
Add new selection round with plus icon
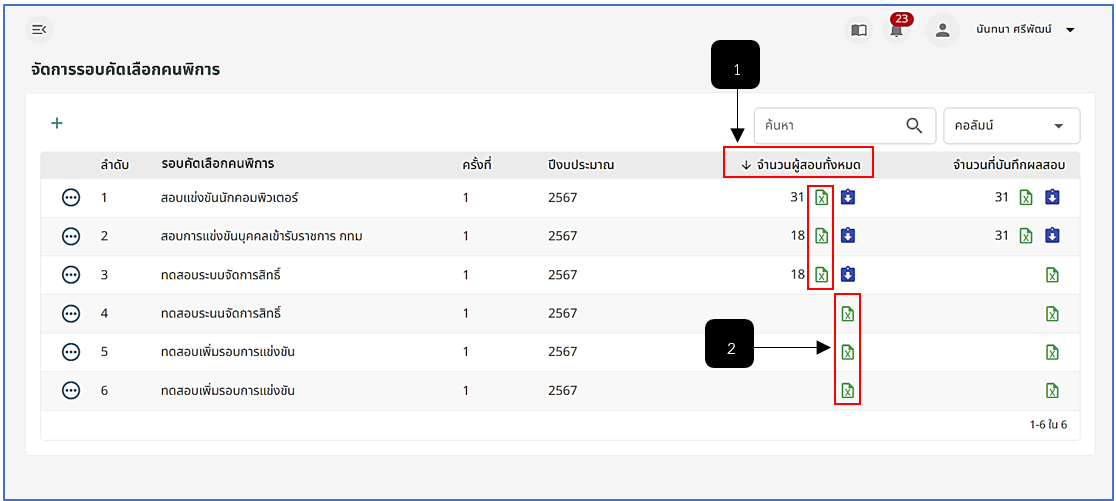[x=57, y=123]
